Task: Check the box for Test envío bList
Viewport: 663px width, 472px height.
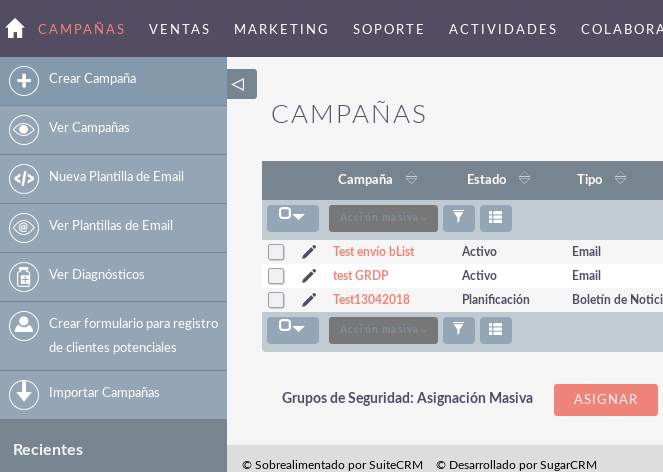Action: tap(276, 252)
